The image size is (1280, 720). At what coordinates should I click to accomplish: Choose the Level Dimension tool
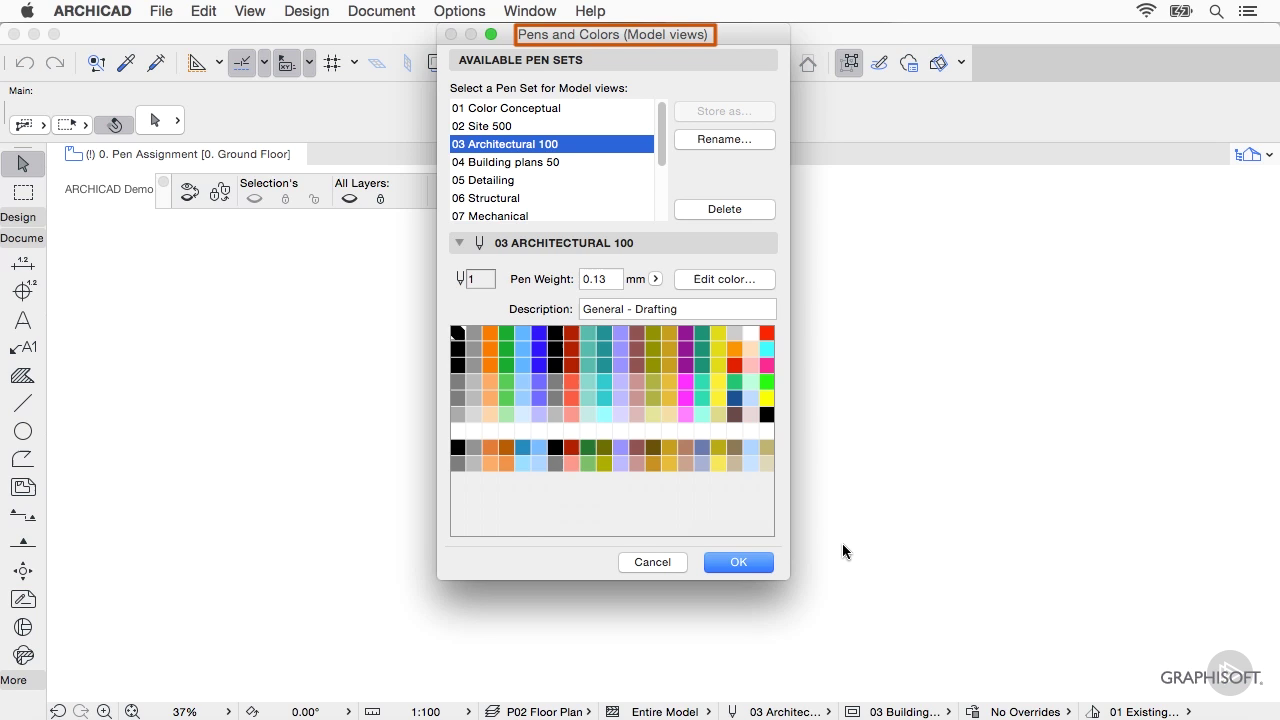(x=23, y=291)
